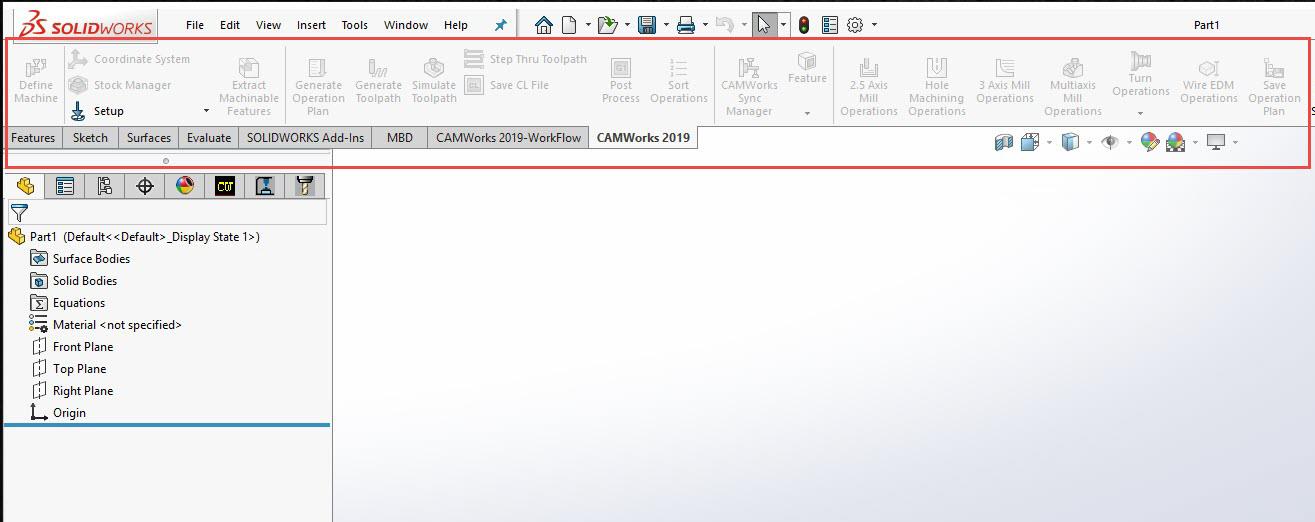Viewport: 1315px width, 522px height.
Task: Open the CAMWorks tools tree tab
Action: click(304, 185)
